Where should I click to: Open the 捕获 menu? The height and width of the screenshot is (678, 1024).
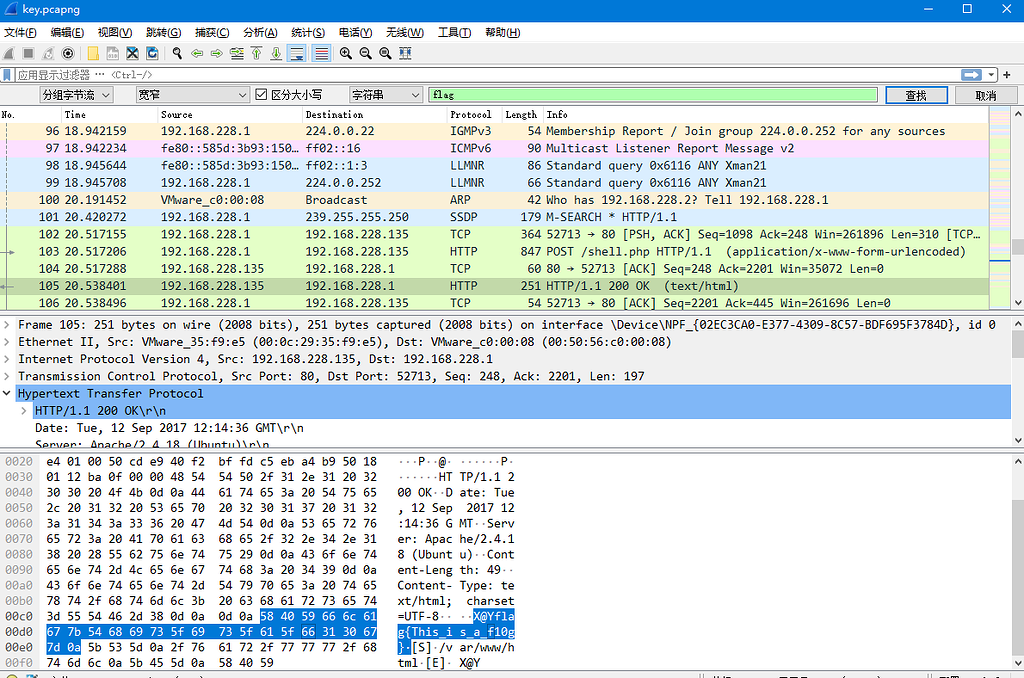coord(212,31)
